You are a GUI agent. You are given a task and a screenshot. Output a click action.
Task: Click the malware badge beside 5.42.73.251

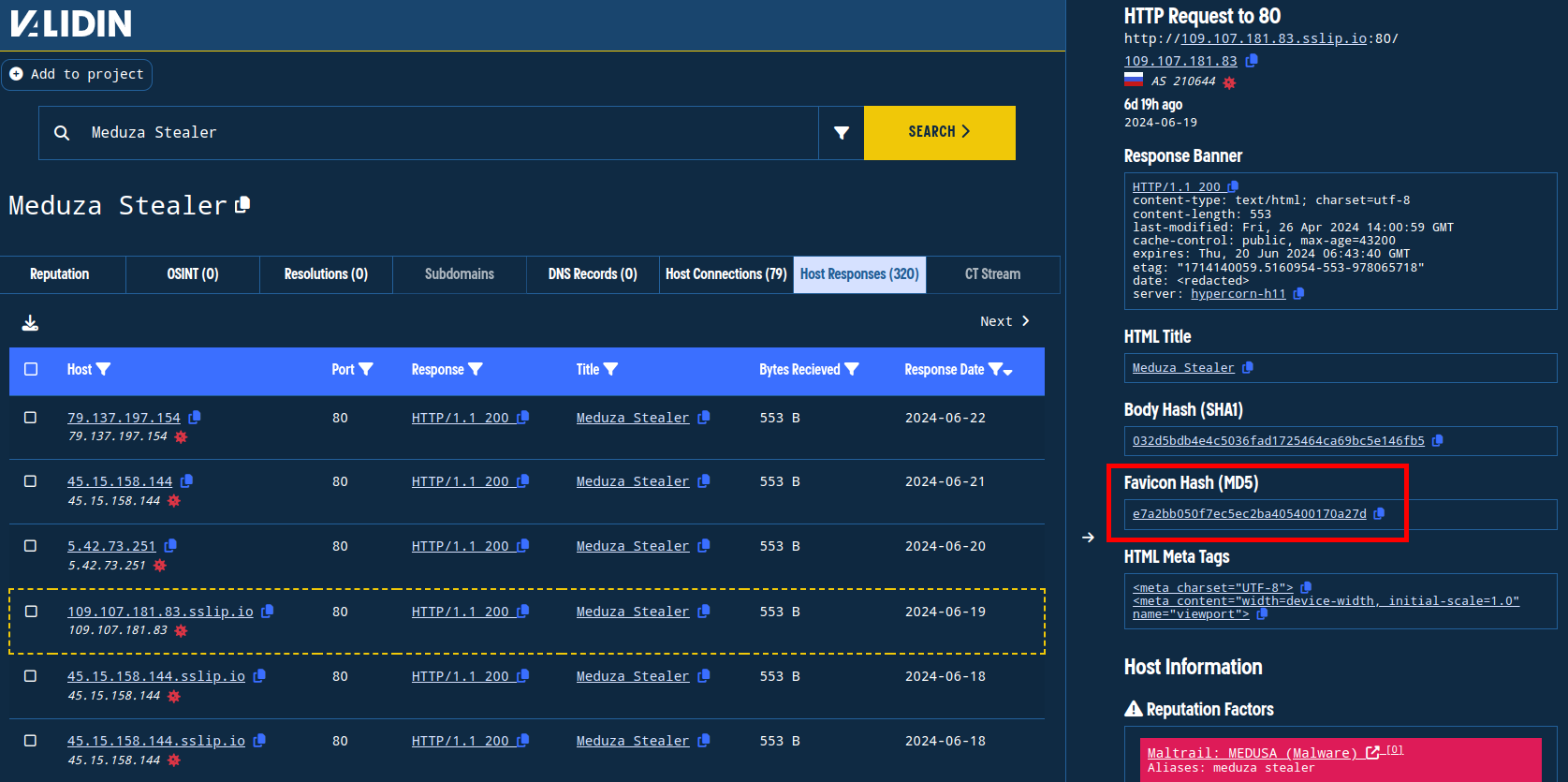[x=160, y=566]
